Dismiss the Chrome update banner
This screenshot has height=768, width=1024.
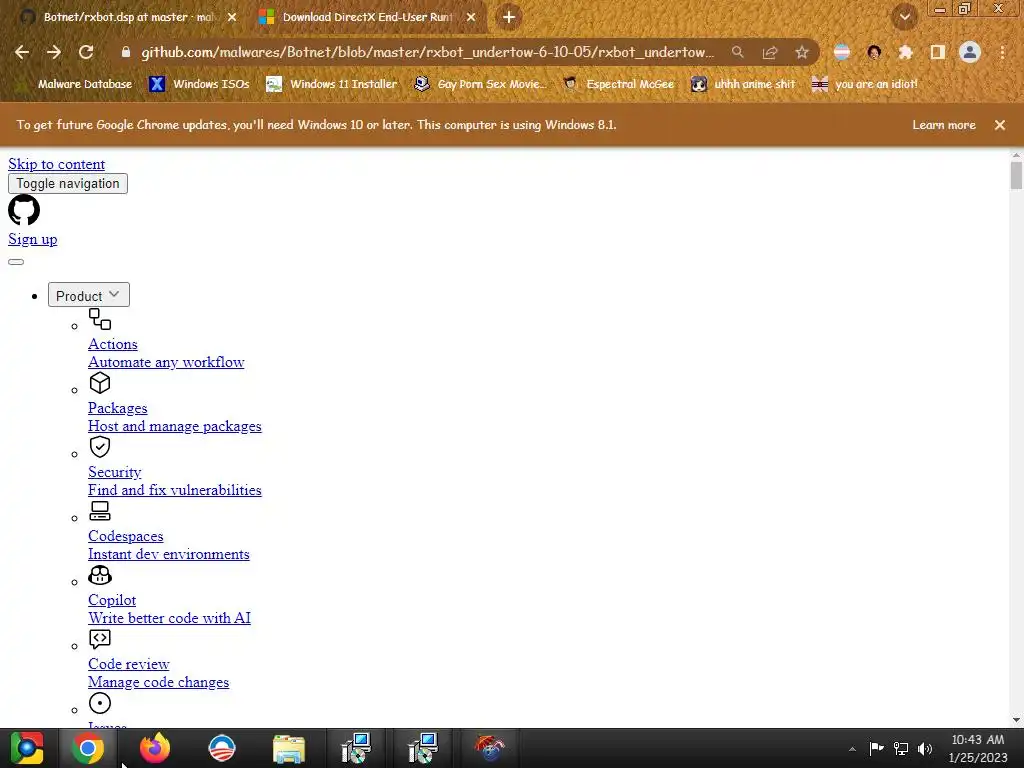pos(1000,125)
